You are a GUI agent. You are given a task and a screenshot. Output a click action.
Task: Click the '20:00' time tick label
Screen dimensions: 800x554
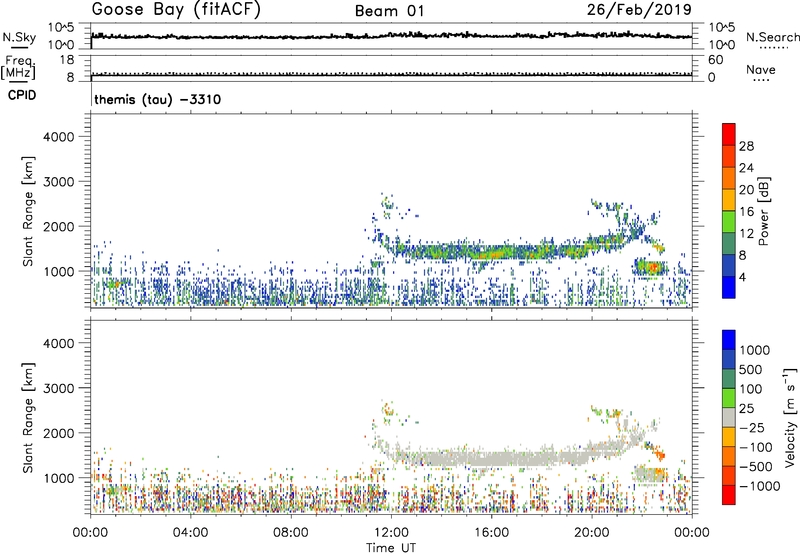[592, 533]
